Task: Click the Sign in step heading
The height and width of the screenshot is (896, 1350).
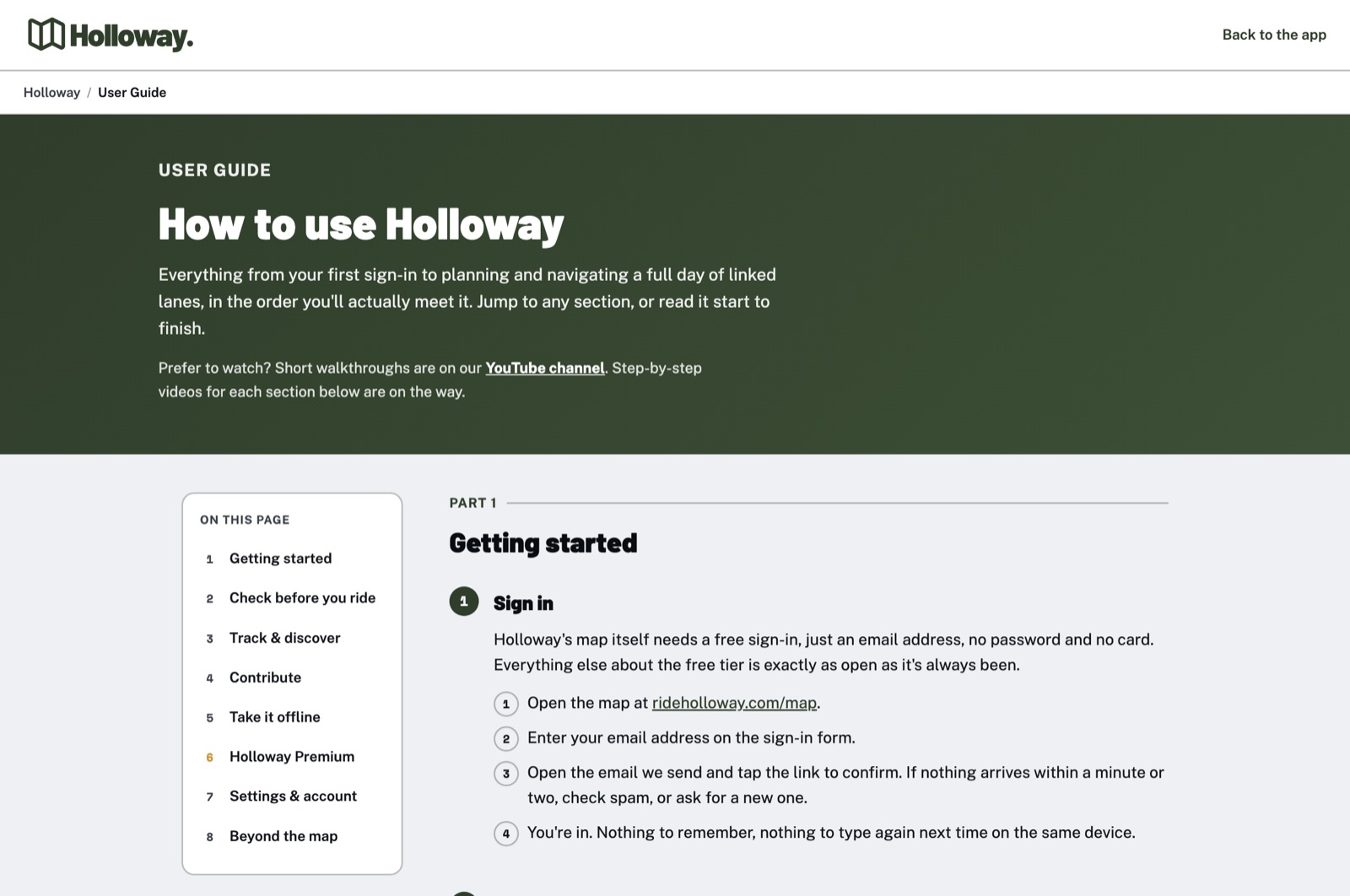Action: point(523,603)
